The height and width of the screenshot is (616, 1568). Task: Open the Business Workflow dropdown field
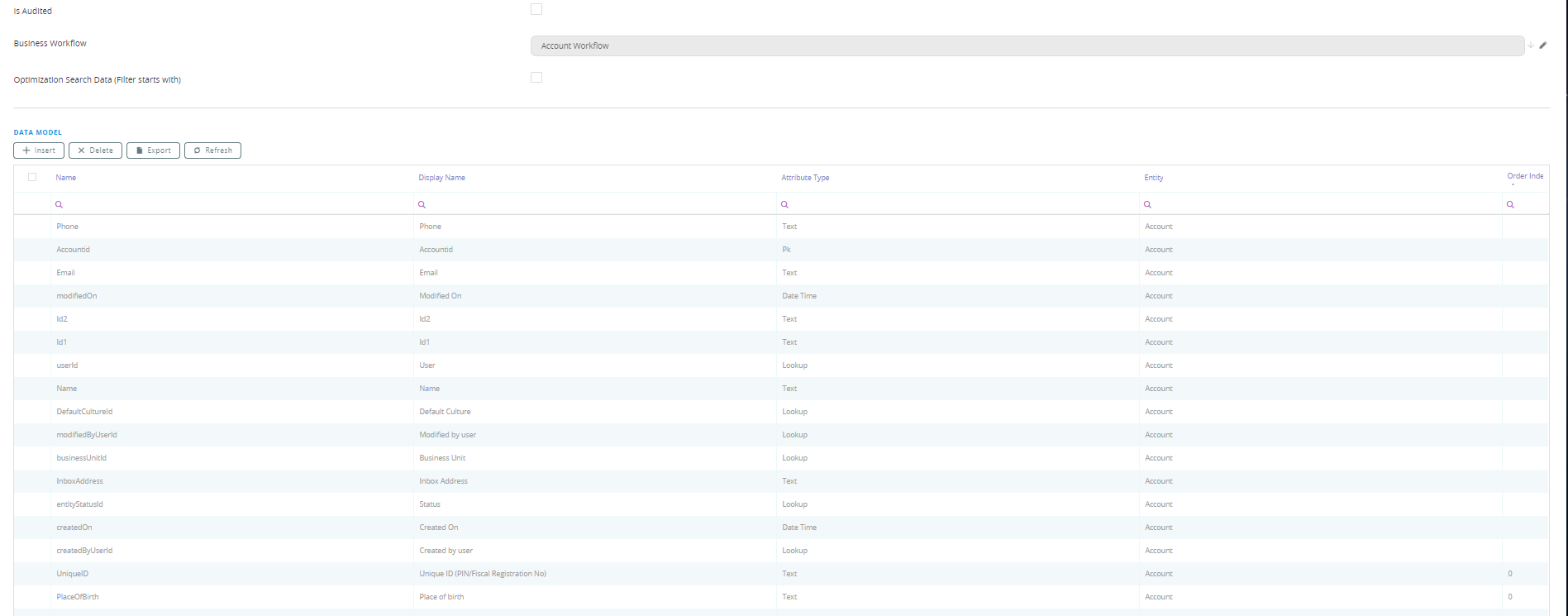click(x=1027, y=45)
